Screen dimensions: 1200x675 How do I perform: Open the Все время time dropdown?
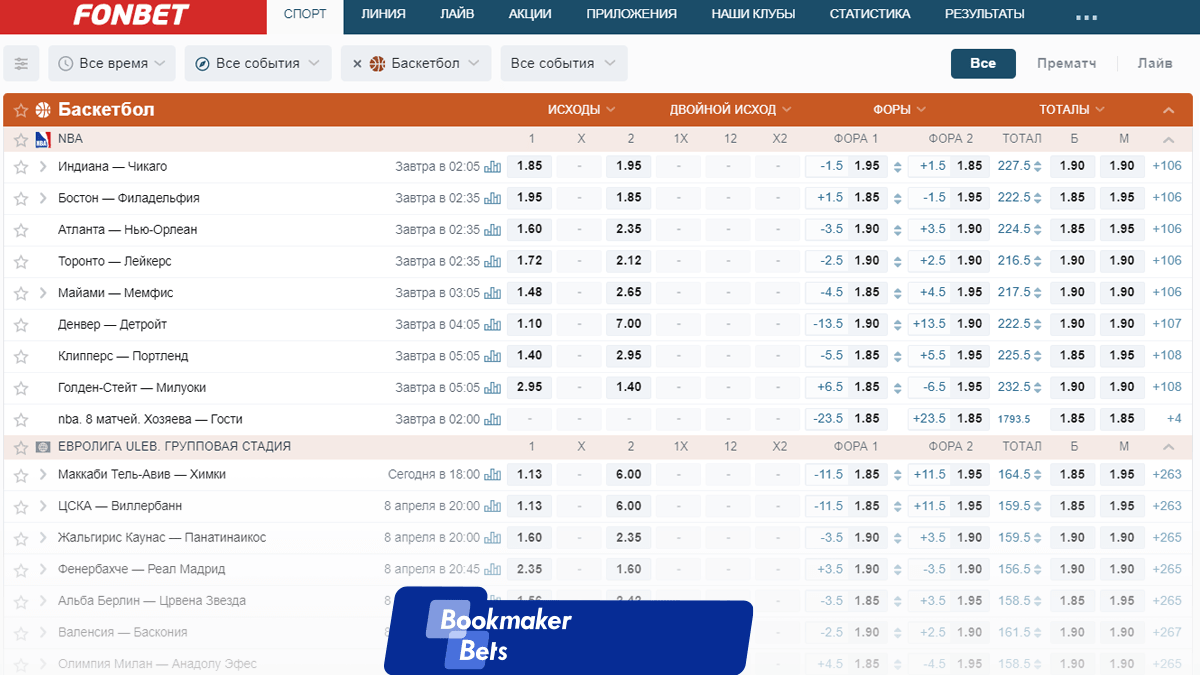coord(112,63)
